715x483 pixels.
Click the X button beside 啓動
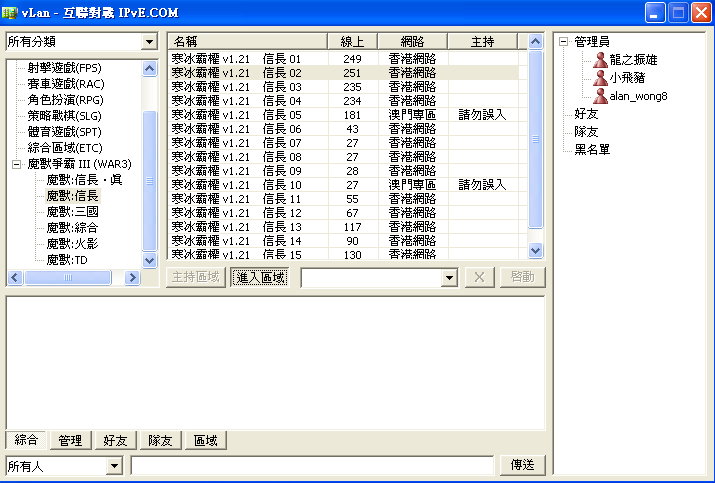pyautogui.click(x=479, y=277)
